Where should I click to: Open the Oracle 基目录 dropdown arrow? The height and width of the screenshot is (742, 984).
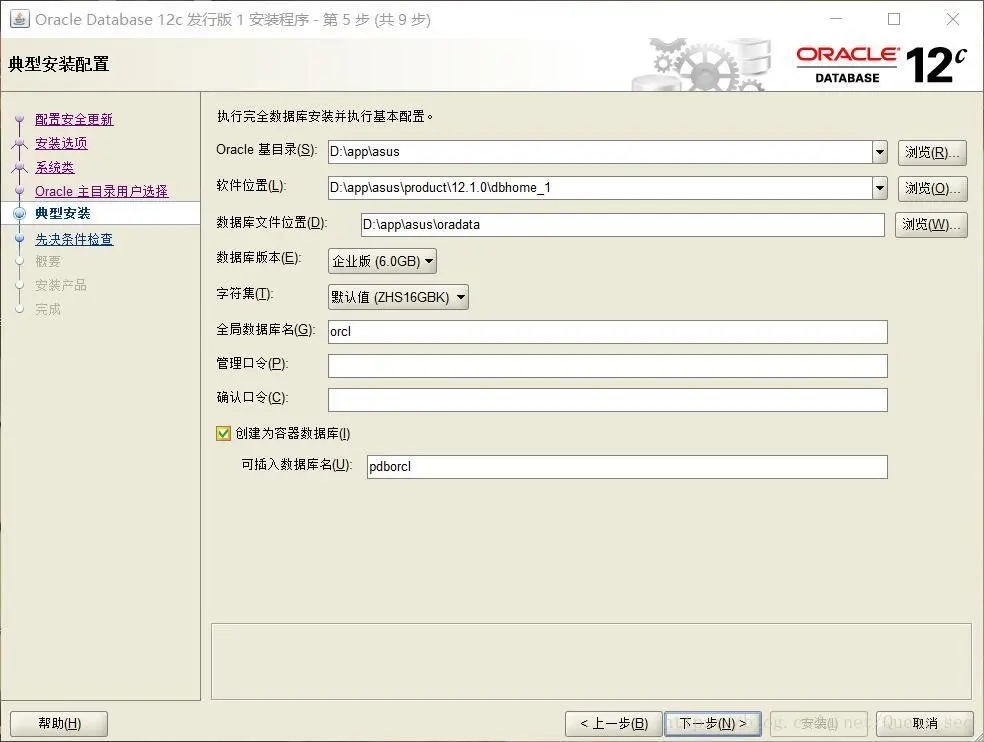click(880, 152)
